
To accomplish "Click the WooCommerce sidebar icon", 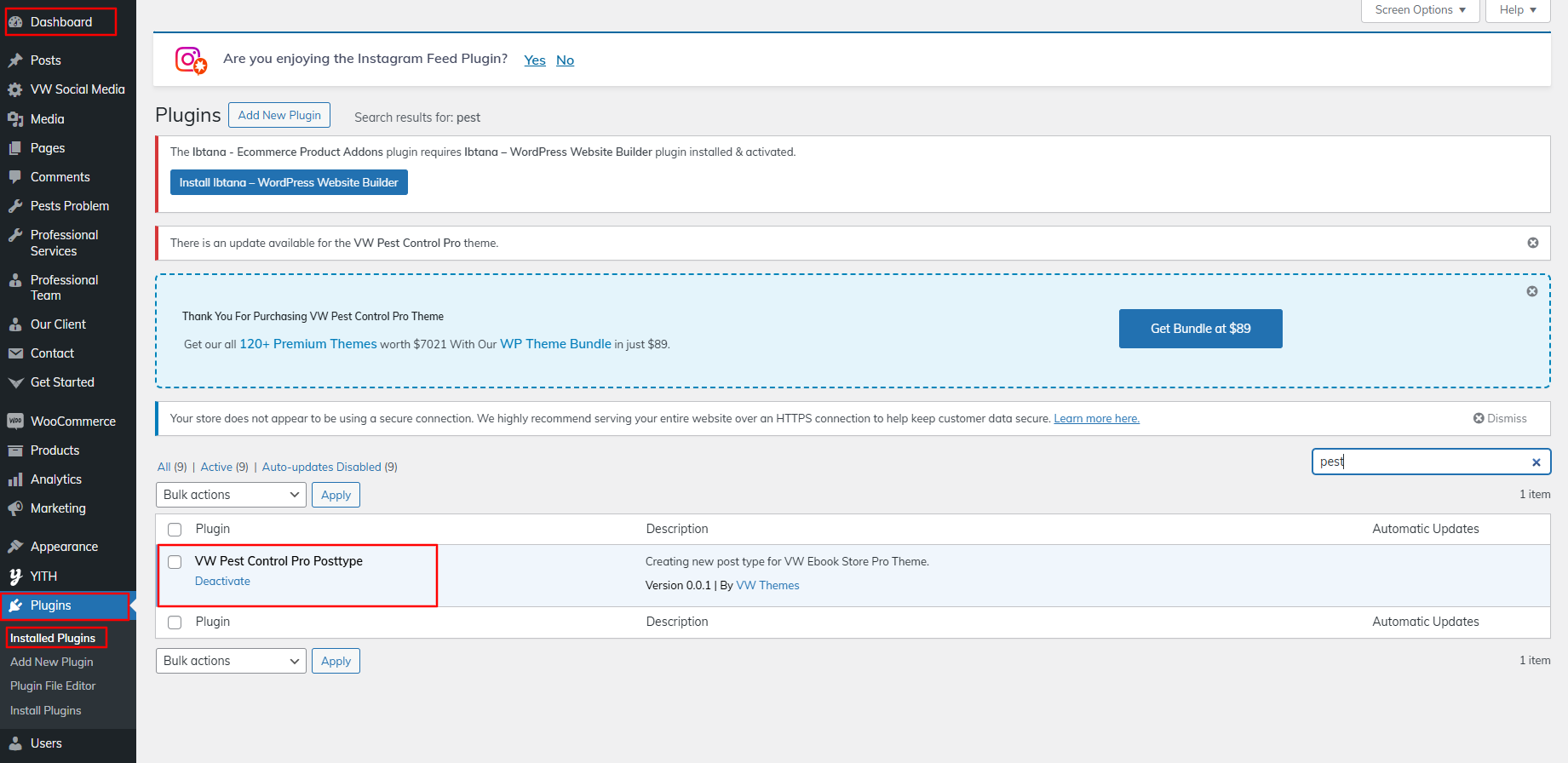I will pos(15,422).
